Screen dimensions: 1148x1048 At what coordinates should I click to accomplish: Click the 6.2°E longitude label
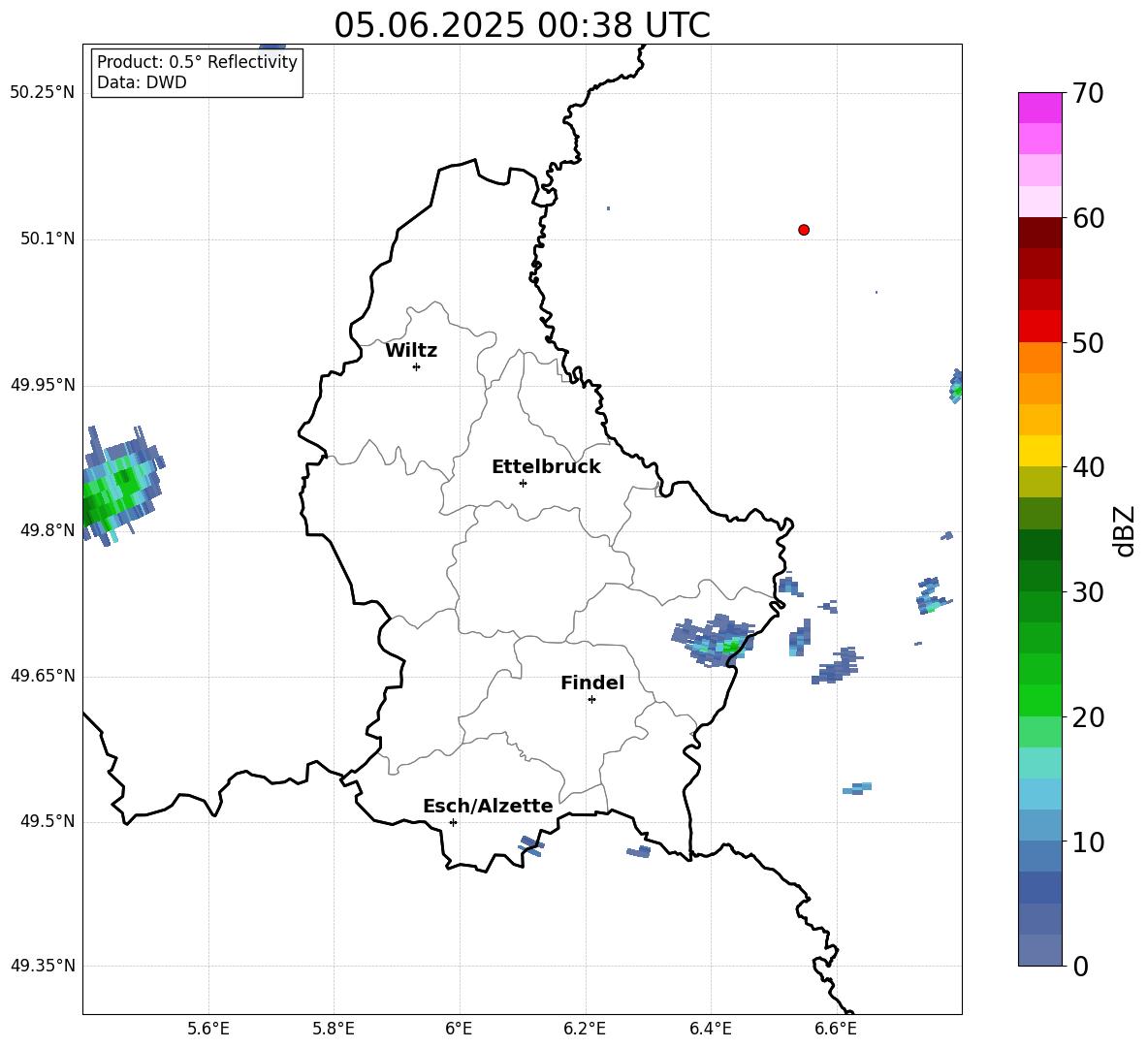(585, 1029)
